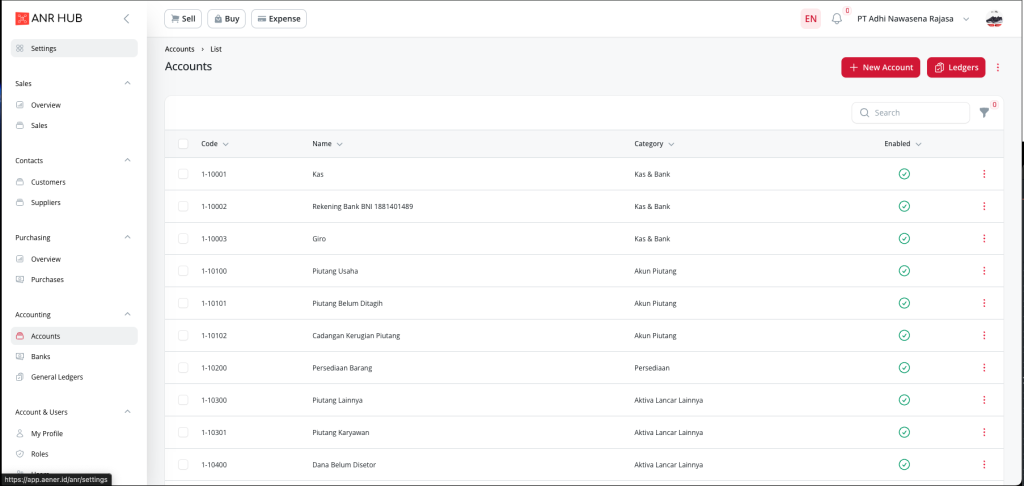Viewport: 1024px width, 486px height.
Task: Click the New Account button
Action: click(880, 67)
